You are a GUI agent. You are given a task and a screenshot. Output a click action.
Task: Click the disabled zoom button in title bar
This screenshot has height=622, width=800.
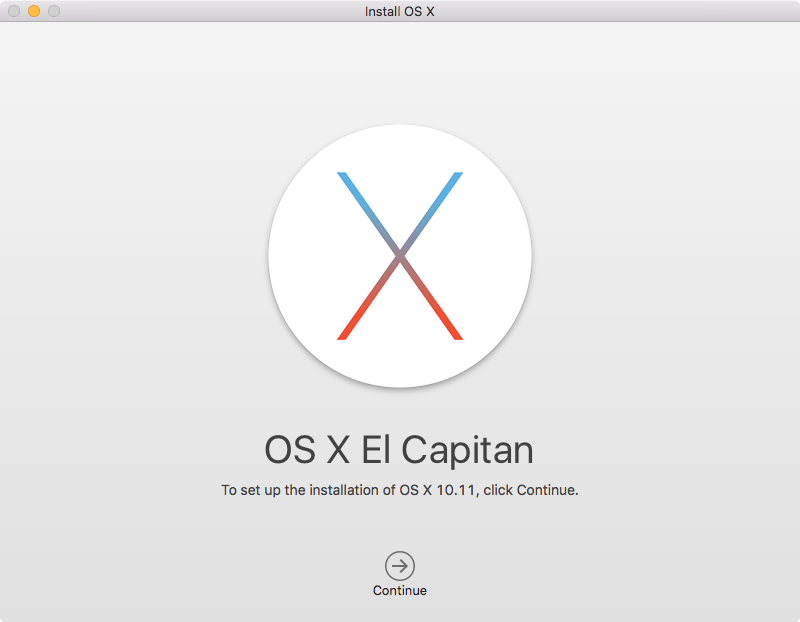coord(54,11)
